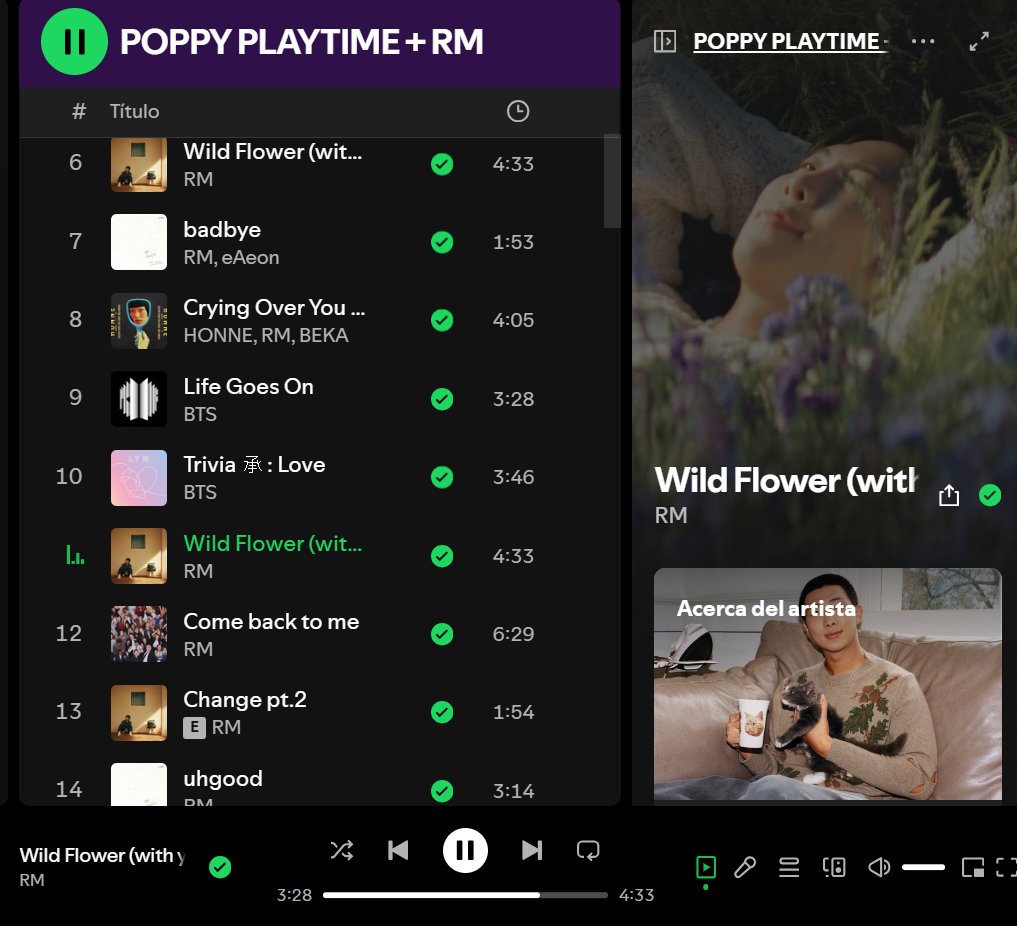Screen dimensions: 1017x926
Task: Toggle saved check on currently playing row
Action: coord(442,556)
